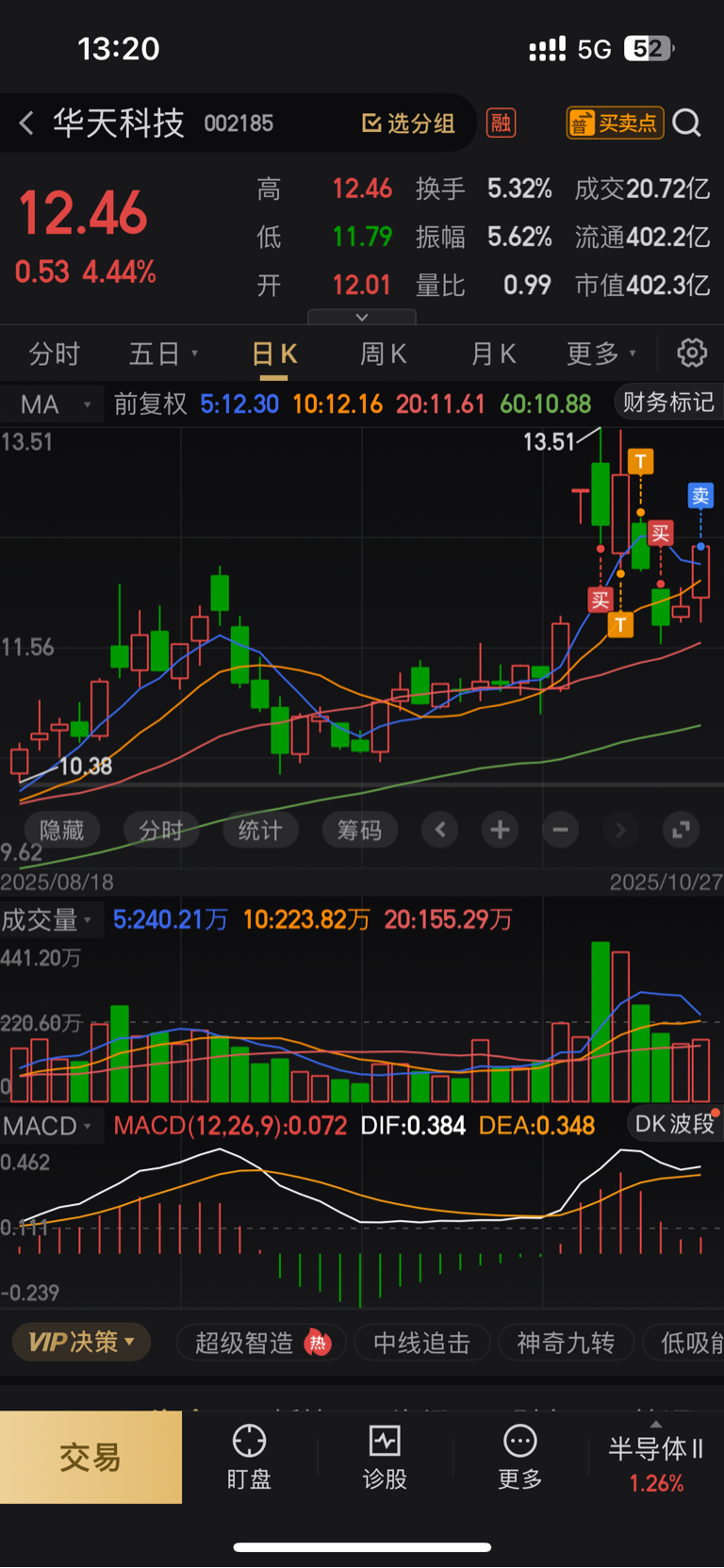Tap the 成交20.72亿 value
Viewport: 724px width, 1568px height.
click(642, 189)
